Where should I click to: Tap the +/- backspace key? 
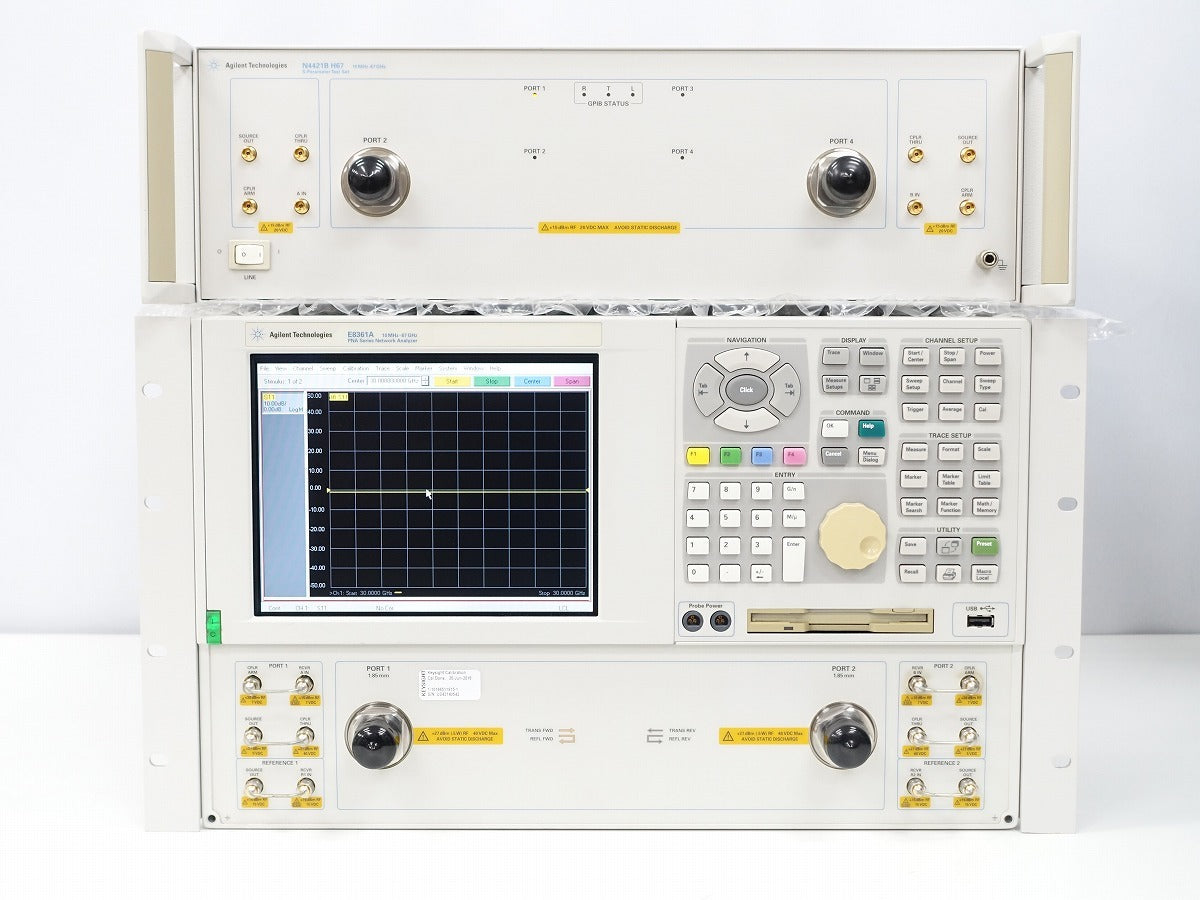pos(761,573)
